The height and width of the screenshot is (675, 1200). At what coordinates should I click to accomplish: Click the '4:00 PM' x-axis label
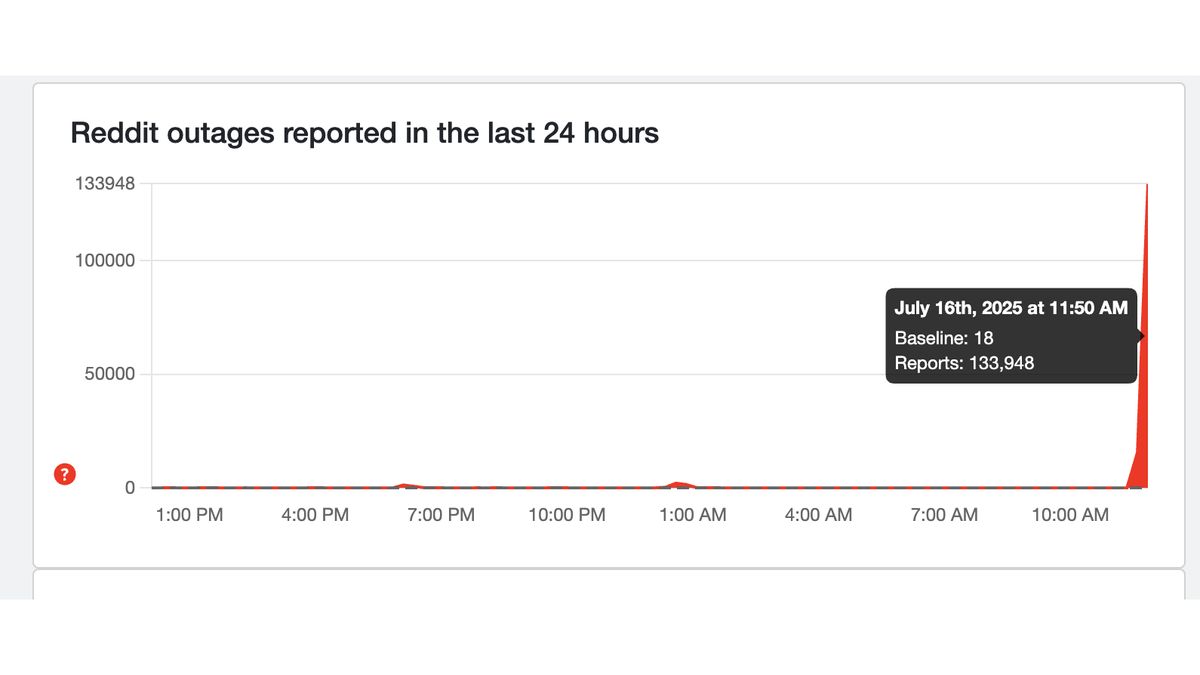(316, 515)
